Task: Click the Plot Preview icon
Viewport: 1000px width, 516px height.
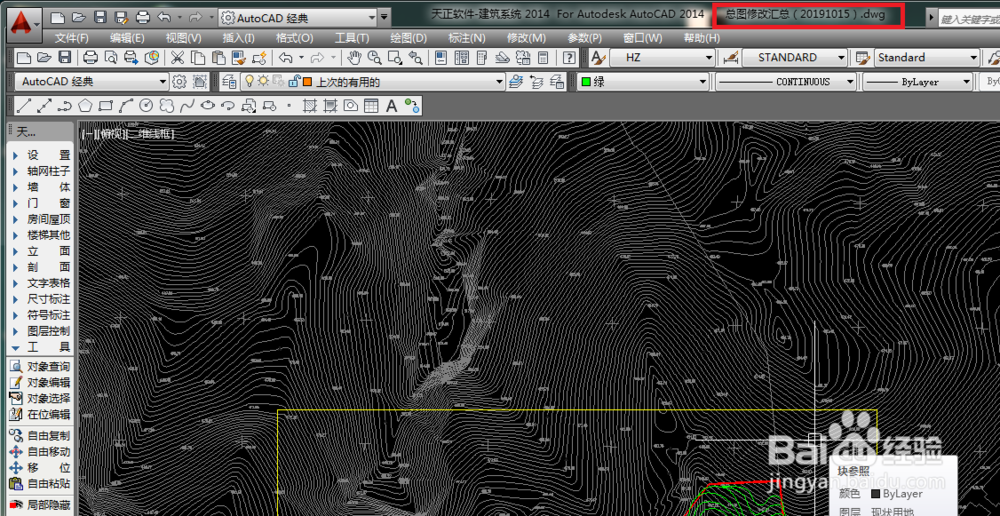Action: pos(111,58)
